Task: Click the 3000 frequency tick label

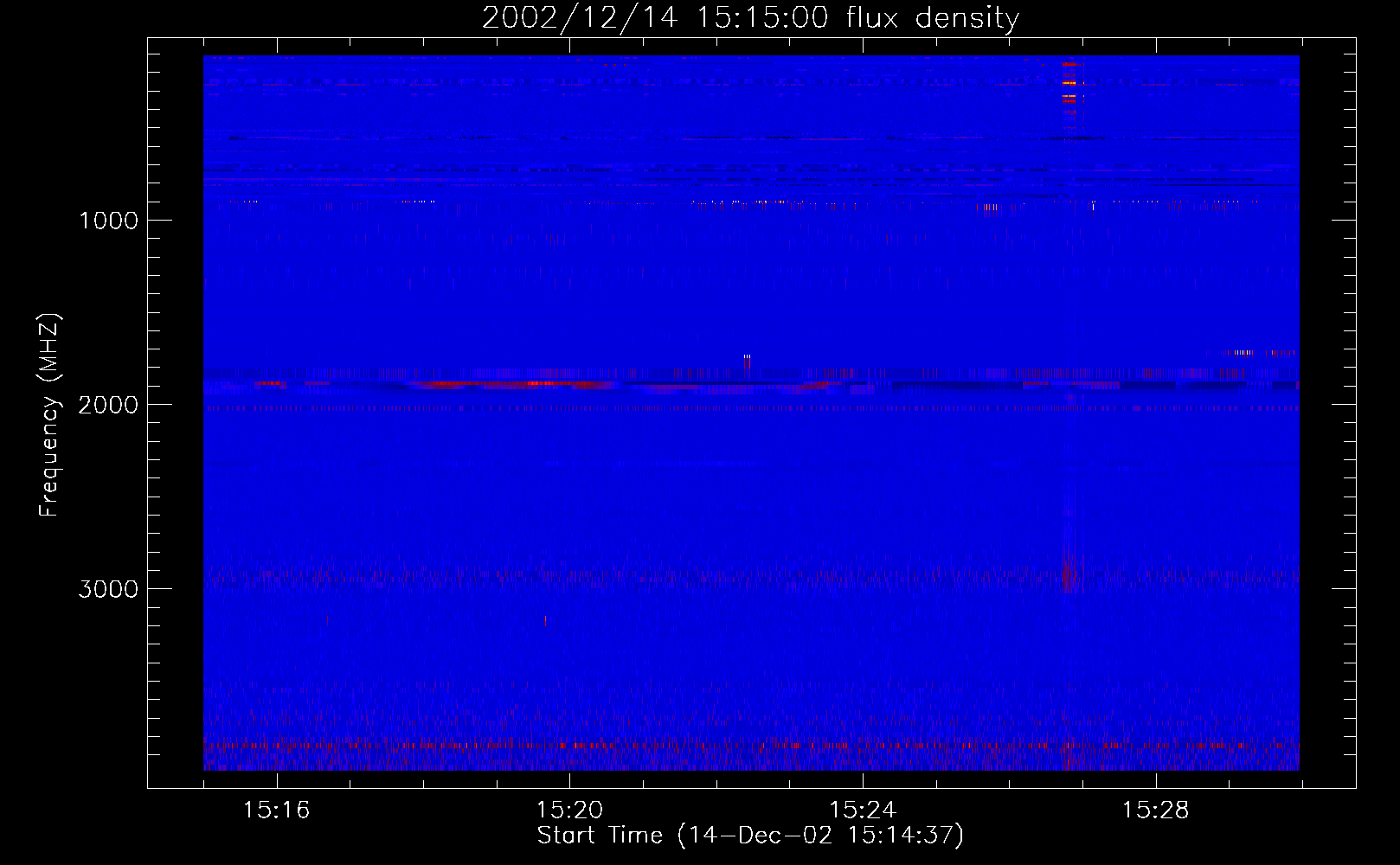Action: (108, 589)
